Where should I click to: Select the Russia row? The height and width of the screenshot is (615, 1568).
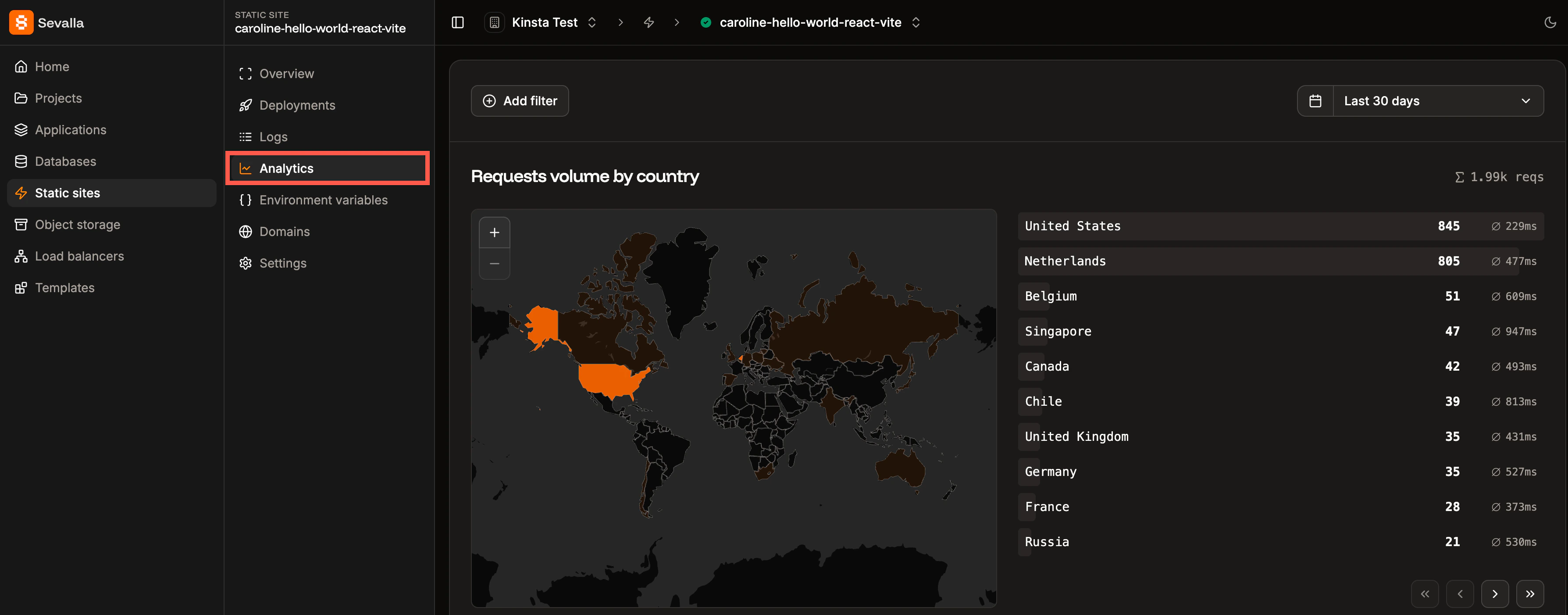[x=1281, y=542]
